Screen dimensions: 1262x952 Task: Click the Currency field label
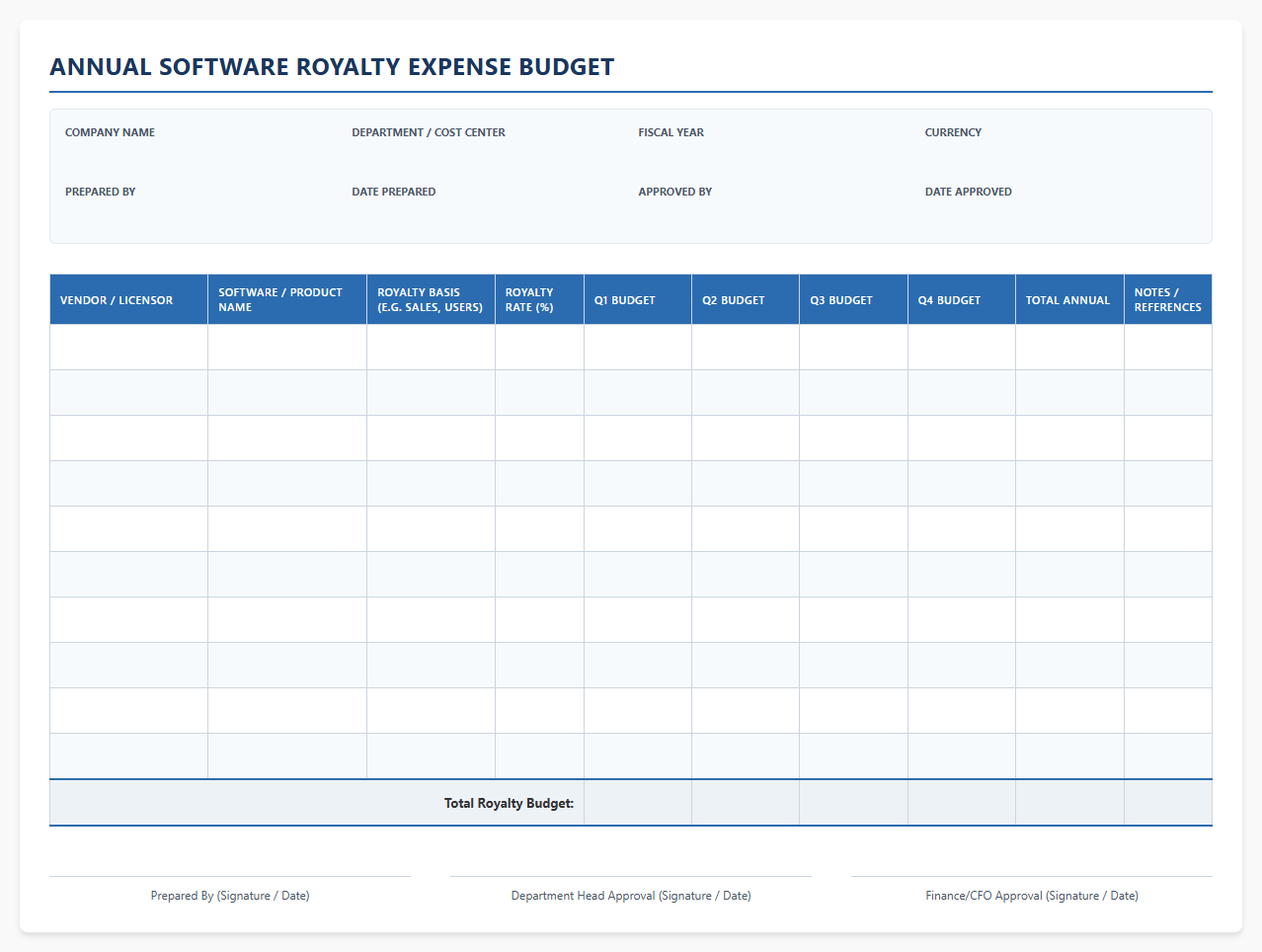[x=953, y=132]
